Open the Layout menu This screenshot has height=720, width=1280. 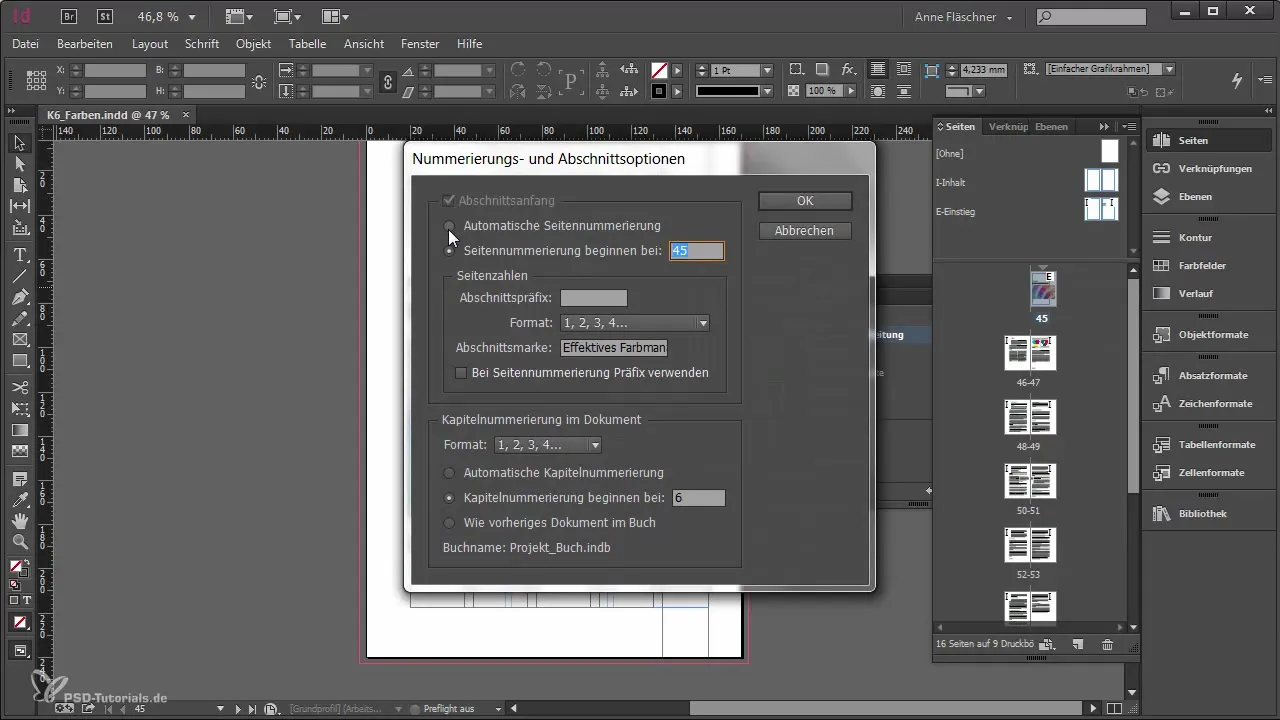pos(150,44)
